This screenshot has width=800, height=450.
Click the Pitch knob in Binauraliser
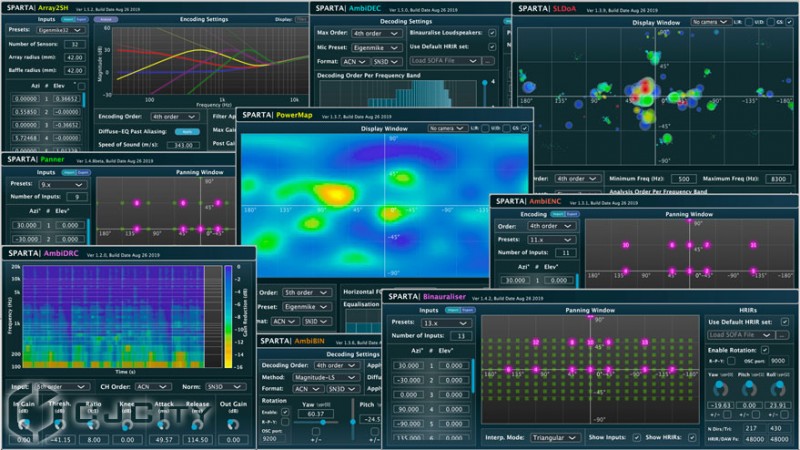click(749, 389)
